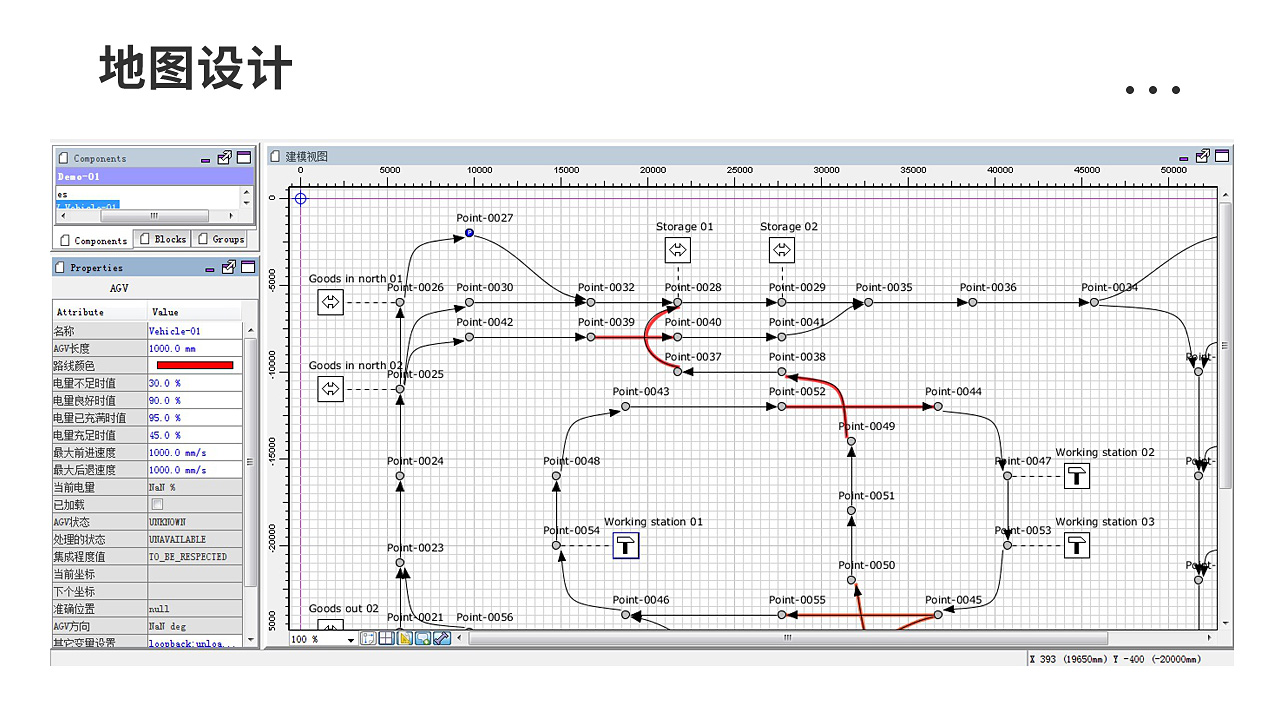Screen dimensions: 1280x706
Task: Click the red 路线颜色 color swatch
Action: pos(195,366)
